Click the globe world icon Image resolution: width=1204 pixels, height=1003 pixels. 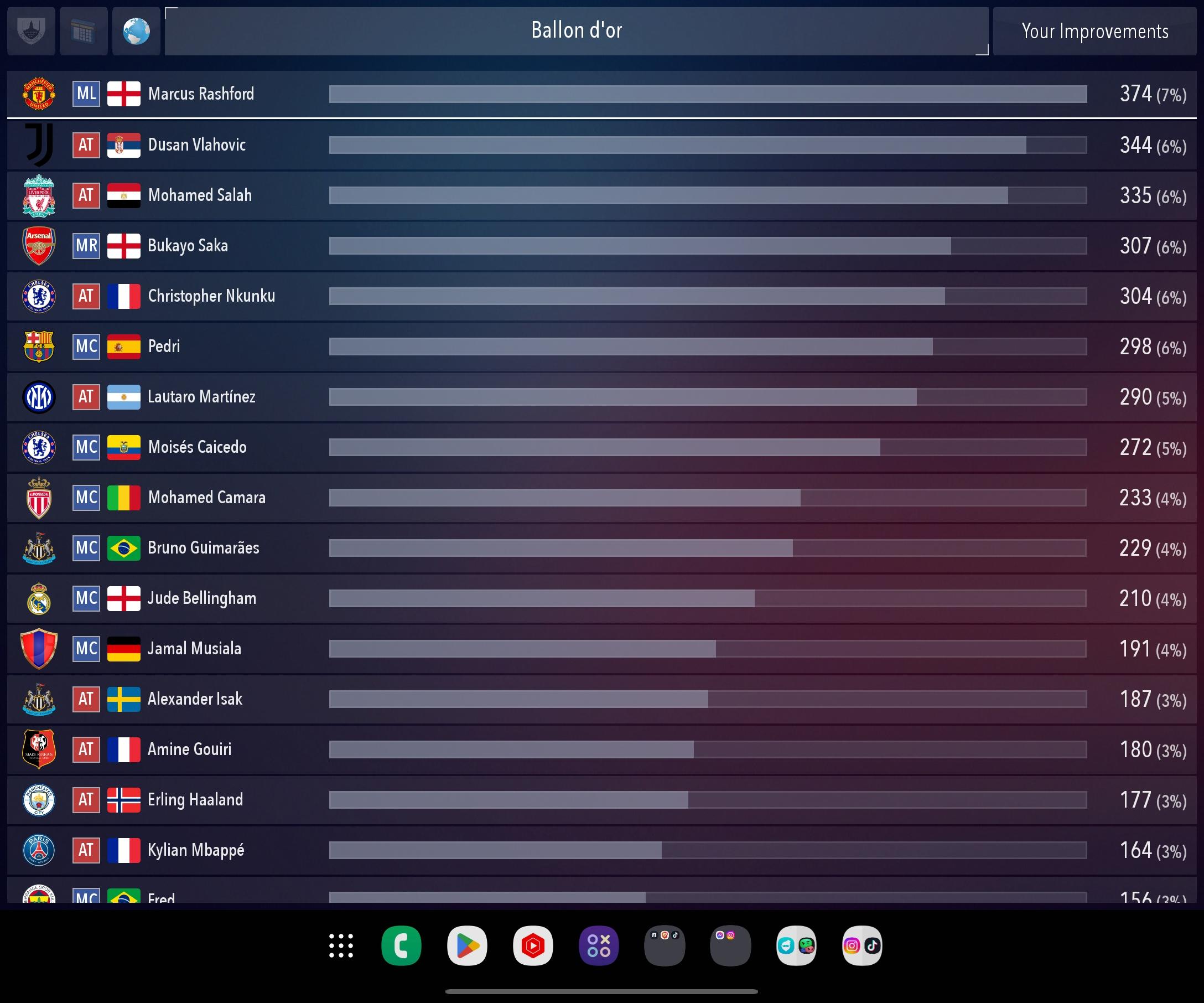point(136,31)
